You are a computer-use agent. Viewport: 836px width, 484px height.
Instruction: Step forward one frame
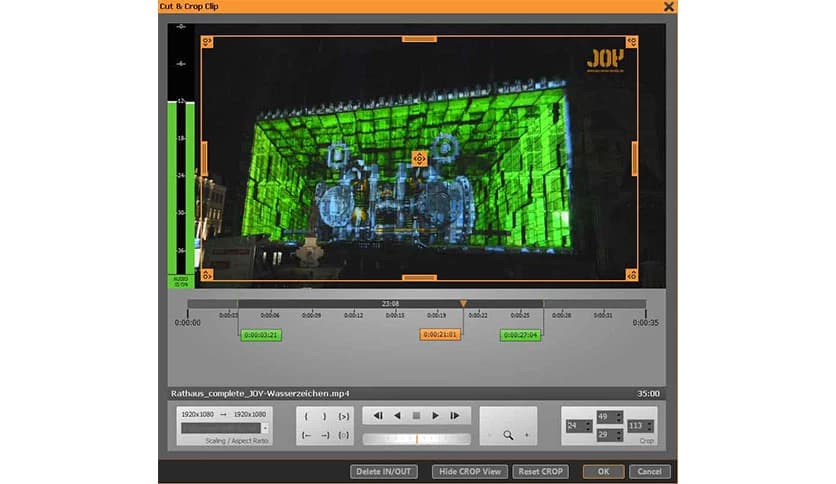(x=455, y=415)
